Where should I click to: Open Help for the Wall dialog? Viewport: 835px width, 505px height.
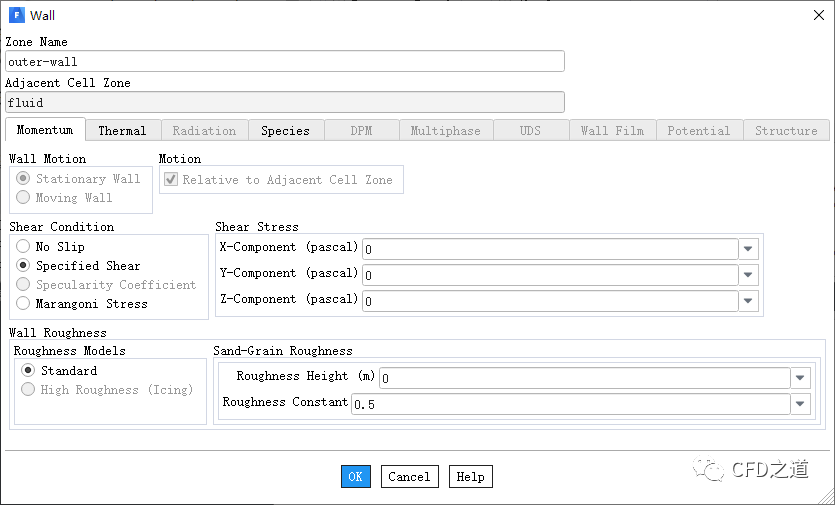tap(470, 477)
